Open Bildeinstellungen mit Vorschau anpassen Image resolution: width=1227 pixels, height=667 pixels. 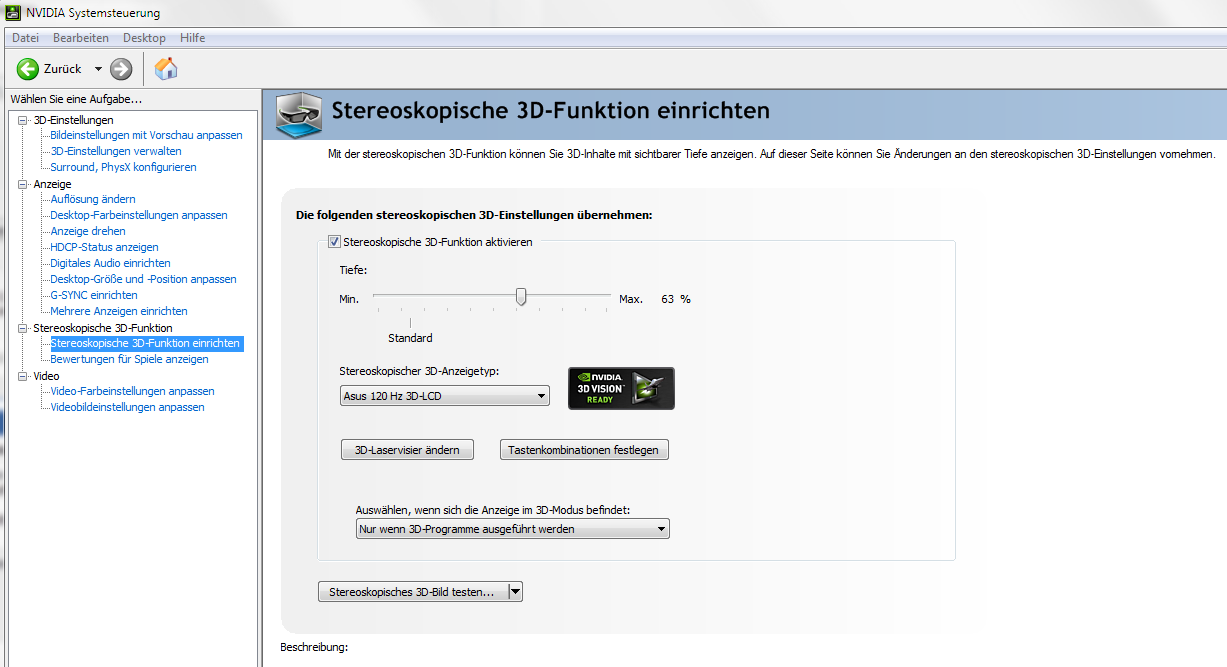pyautogui.click(x=146, y=135)
